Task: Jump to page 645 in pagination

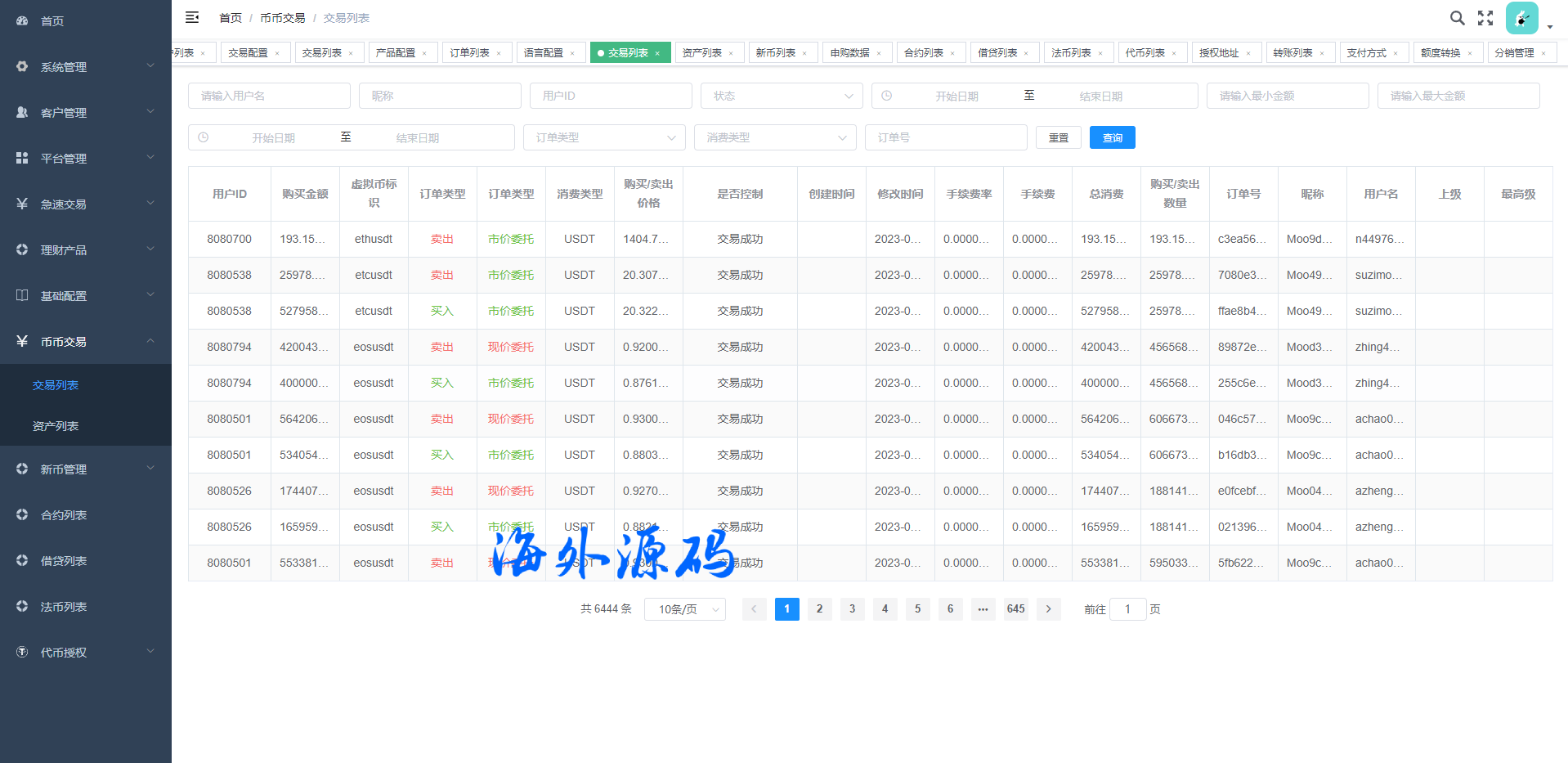Action: 1015,608
